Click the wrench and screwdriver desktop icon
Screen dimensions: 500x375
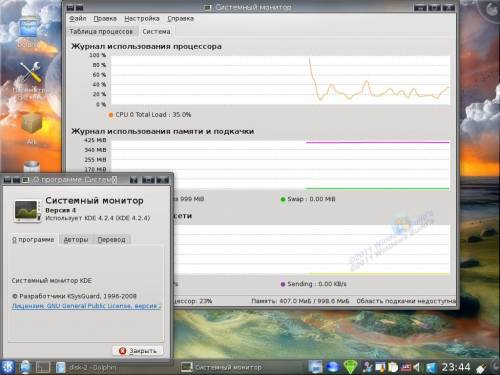pos(31,72)
